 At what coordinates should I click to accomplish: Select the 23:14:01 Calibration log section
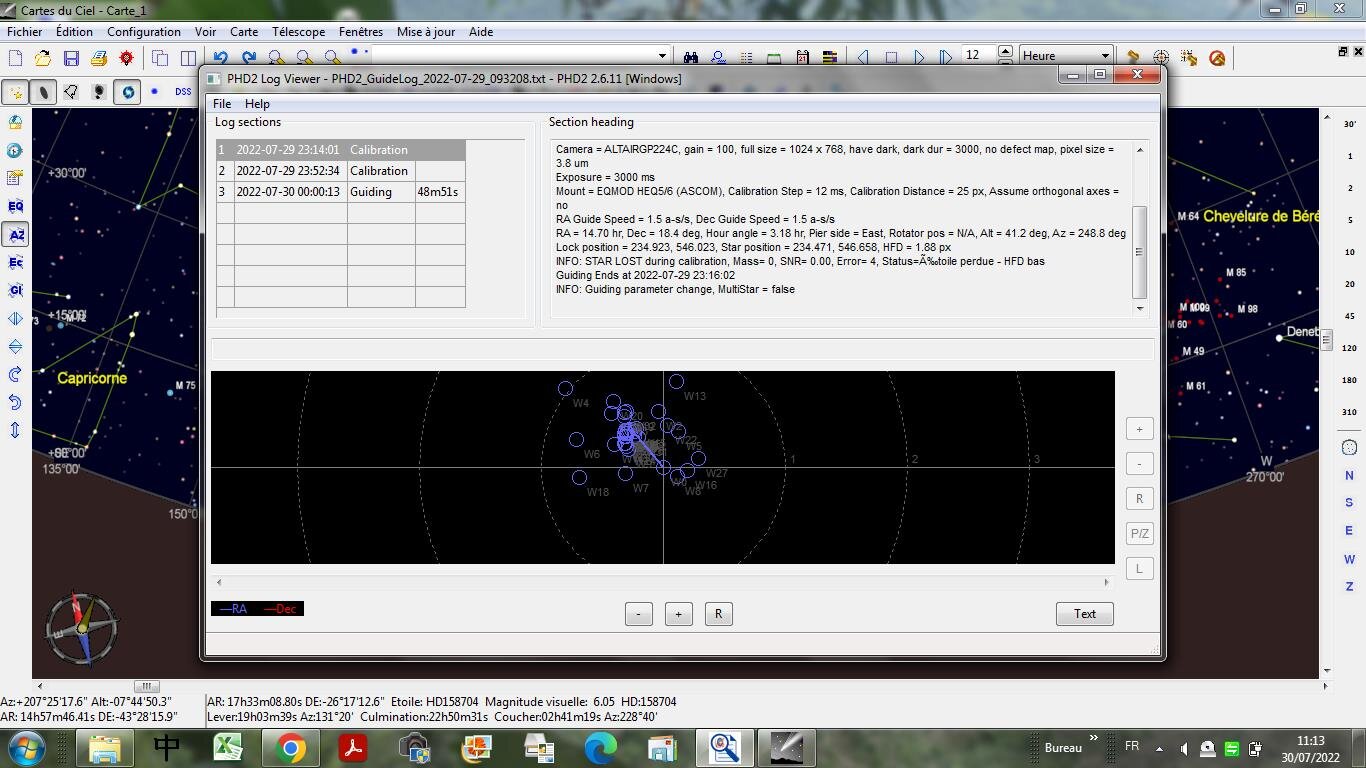pos(341,150)
